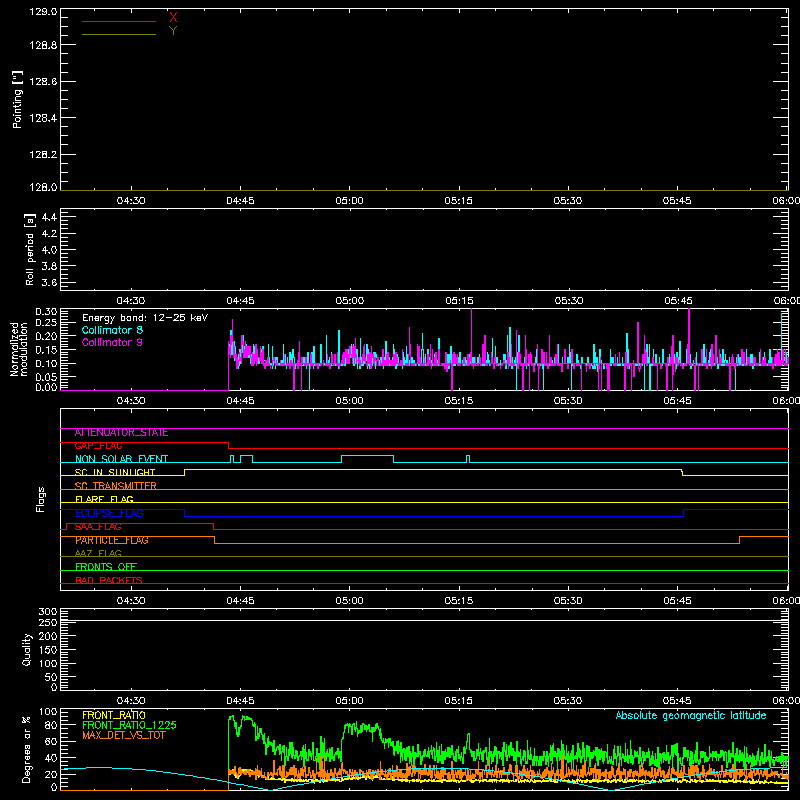Click the SAA_FLAG label
The height and width of the screenshot is (800, 800).
[98, 527]
